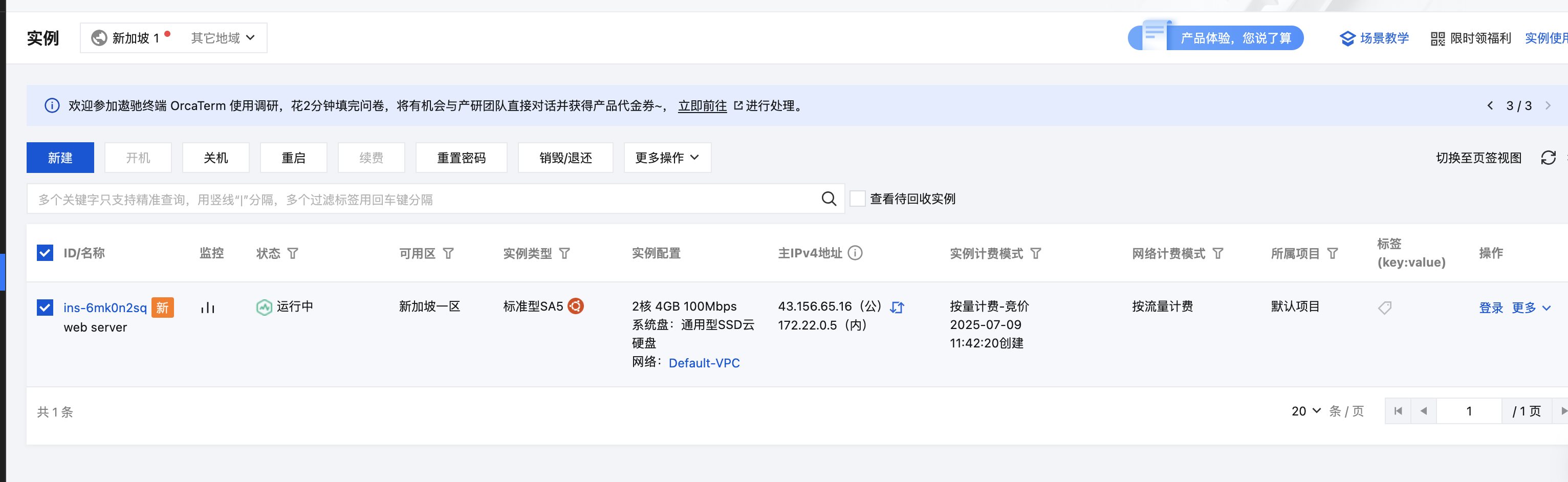Open the 其它地域 region dropdown
This screenshot has height=482, width=1568.
point(223,38)
